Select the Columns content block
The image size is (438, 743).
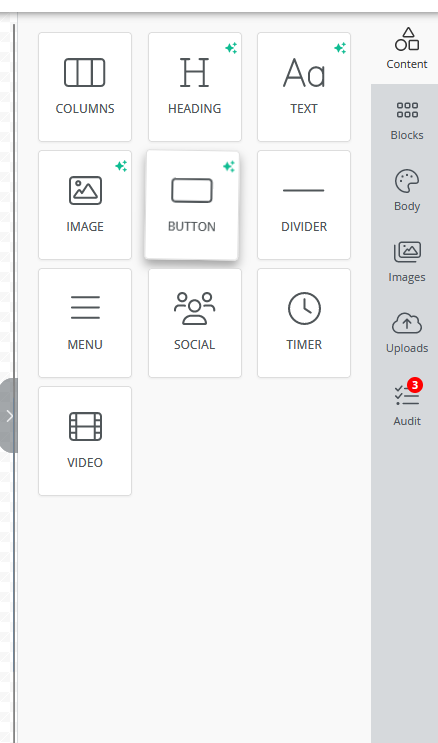pyautogui.click(x=85, y=87)
